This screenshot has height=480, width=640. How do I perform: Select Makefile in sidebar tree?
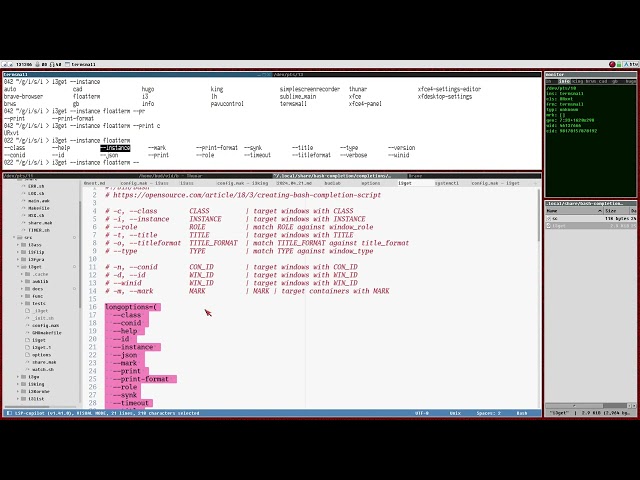[39, 208]
